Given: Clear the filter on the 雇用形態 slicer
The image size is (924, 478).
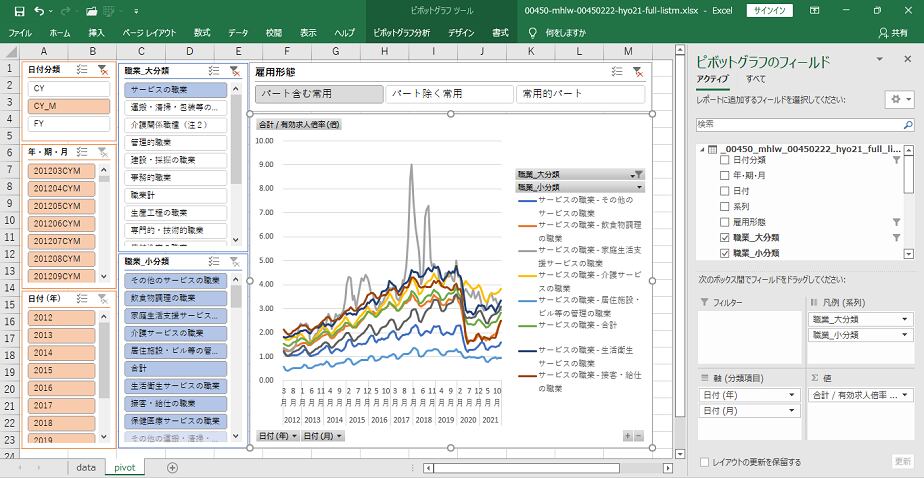Looking at the screenshot, I should click(x=637, y=71).
